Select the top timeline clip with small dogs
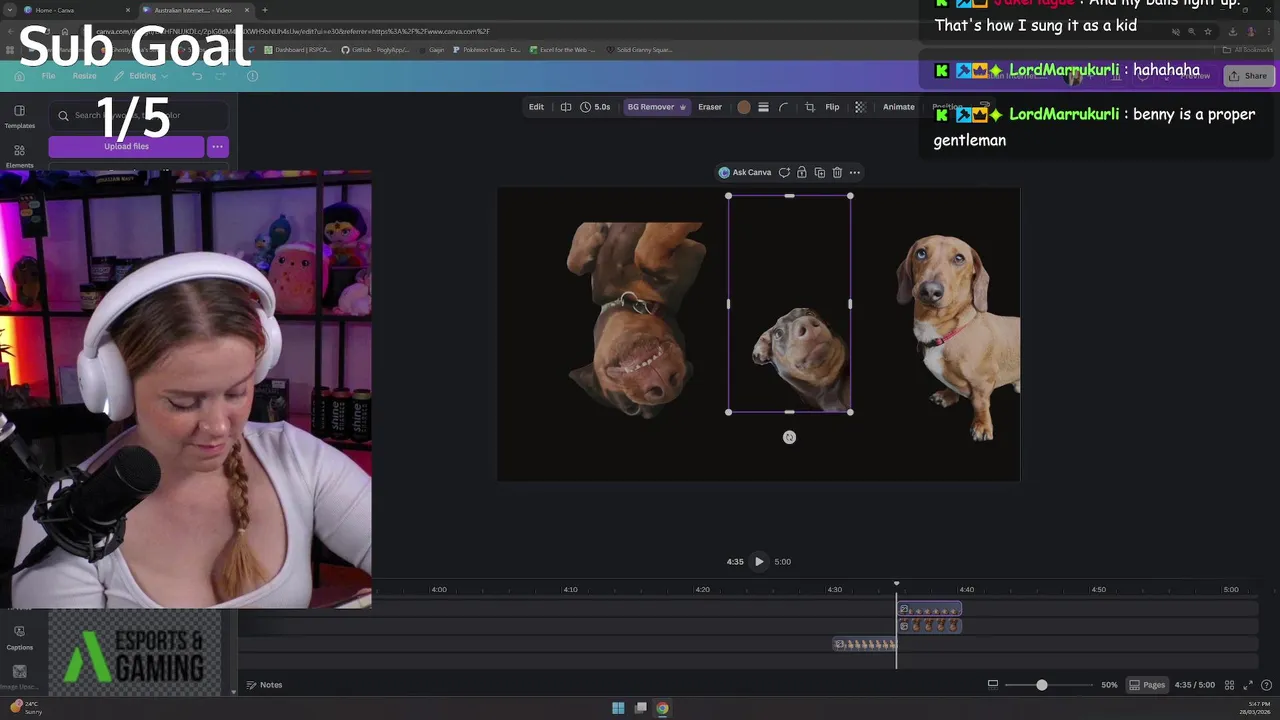 click(x=929, y=609)
